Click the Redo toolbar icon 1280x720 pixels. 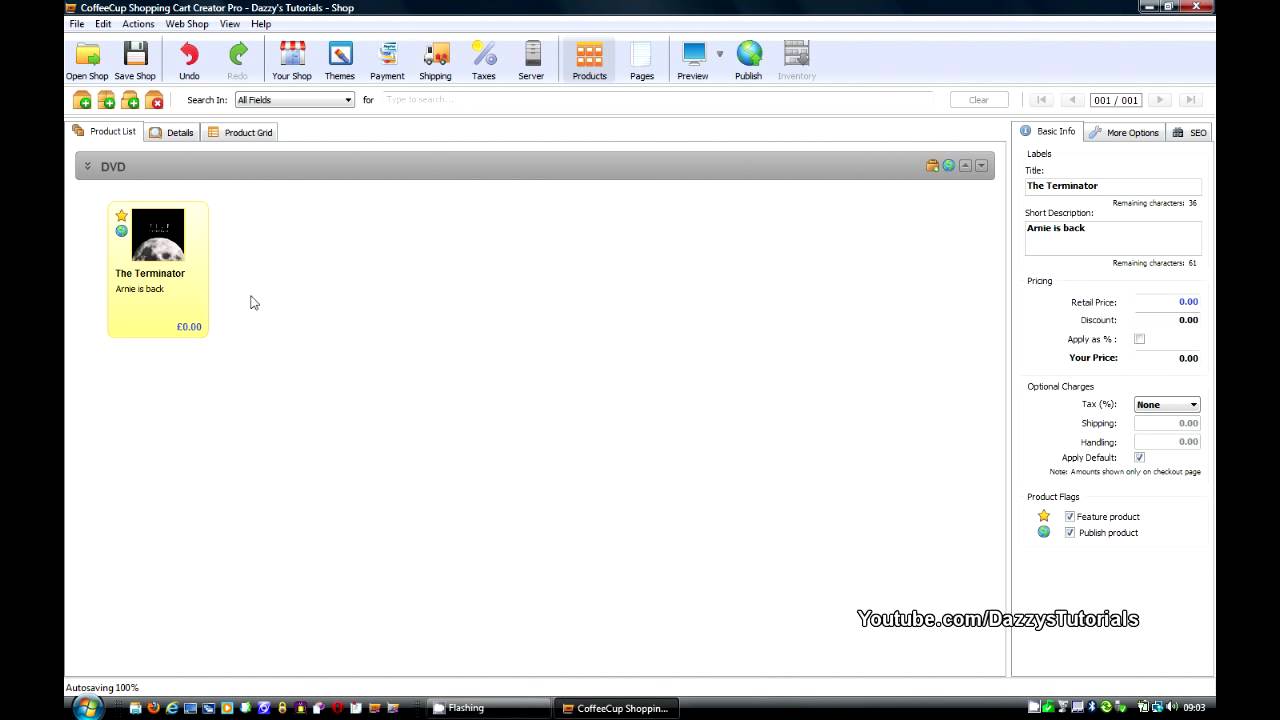[x=237, y=61]
